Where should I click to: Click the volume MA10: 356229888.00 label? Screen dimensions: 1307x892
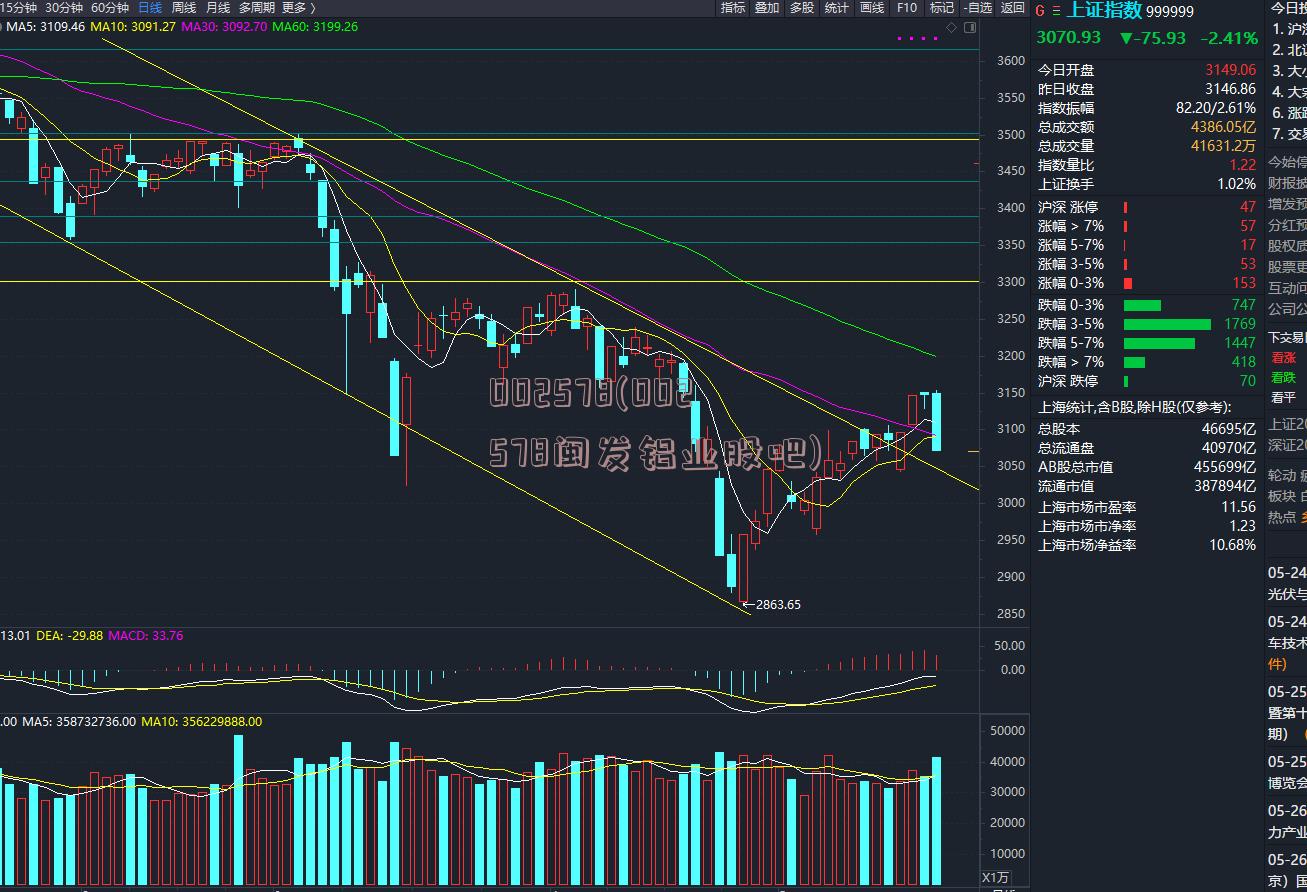click(x=202, y=721)
